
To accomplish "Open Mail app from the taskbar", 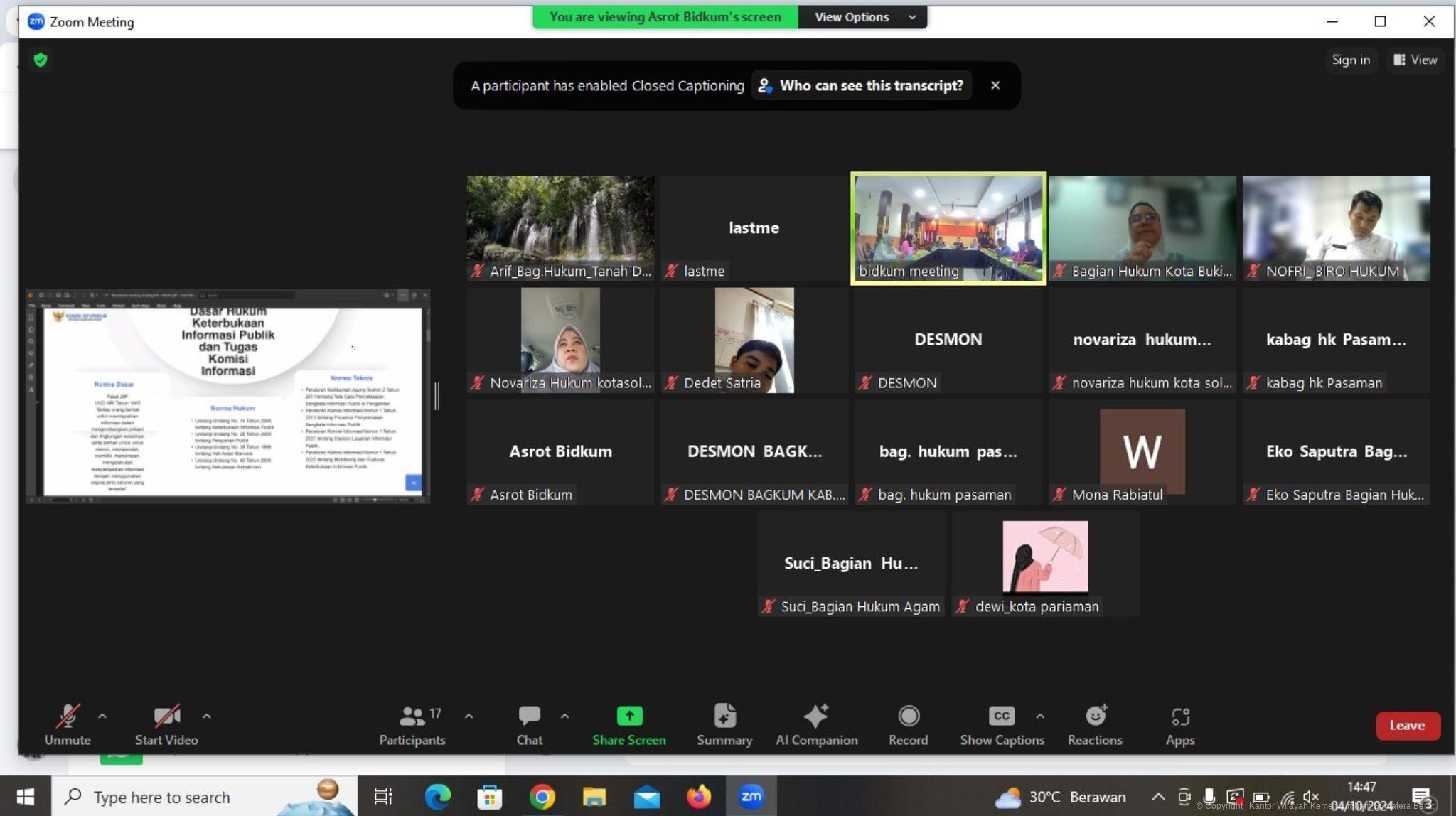I will coord(647,797).
